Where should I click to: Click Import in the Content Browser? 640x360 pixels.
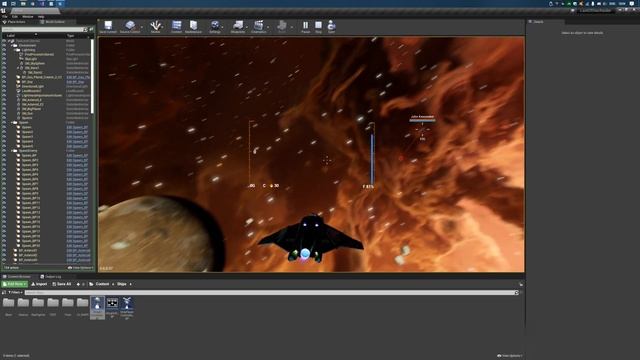click(x=39, y=284)
